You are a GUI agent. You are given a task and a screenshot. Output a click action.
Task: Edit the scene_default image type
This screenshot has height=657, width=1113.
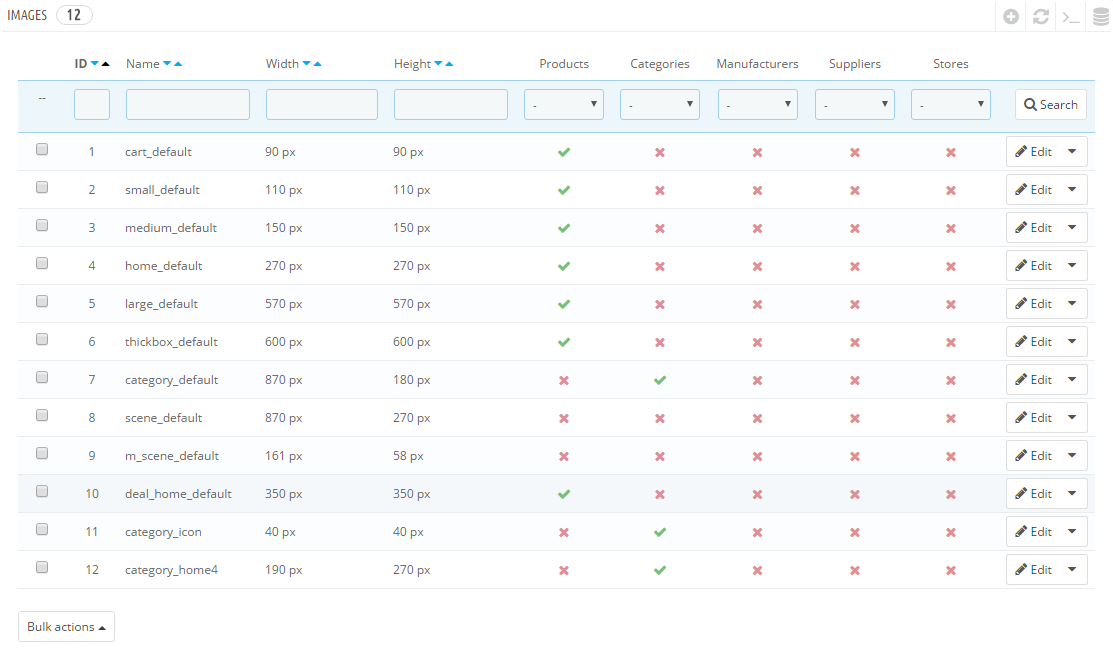[1033, 418]
